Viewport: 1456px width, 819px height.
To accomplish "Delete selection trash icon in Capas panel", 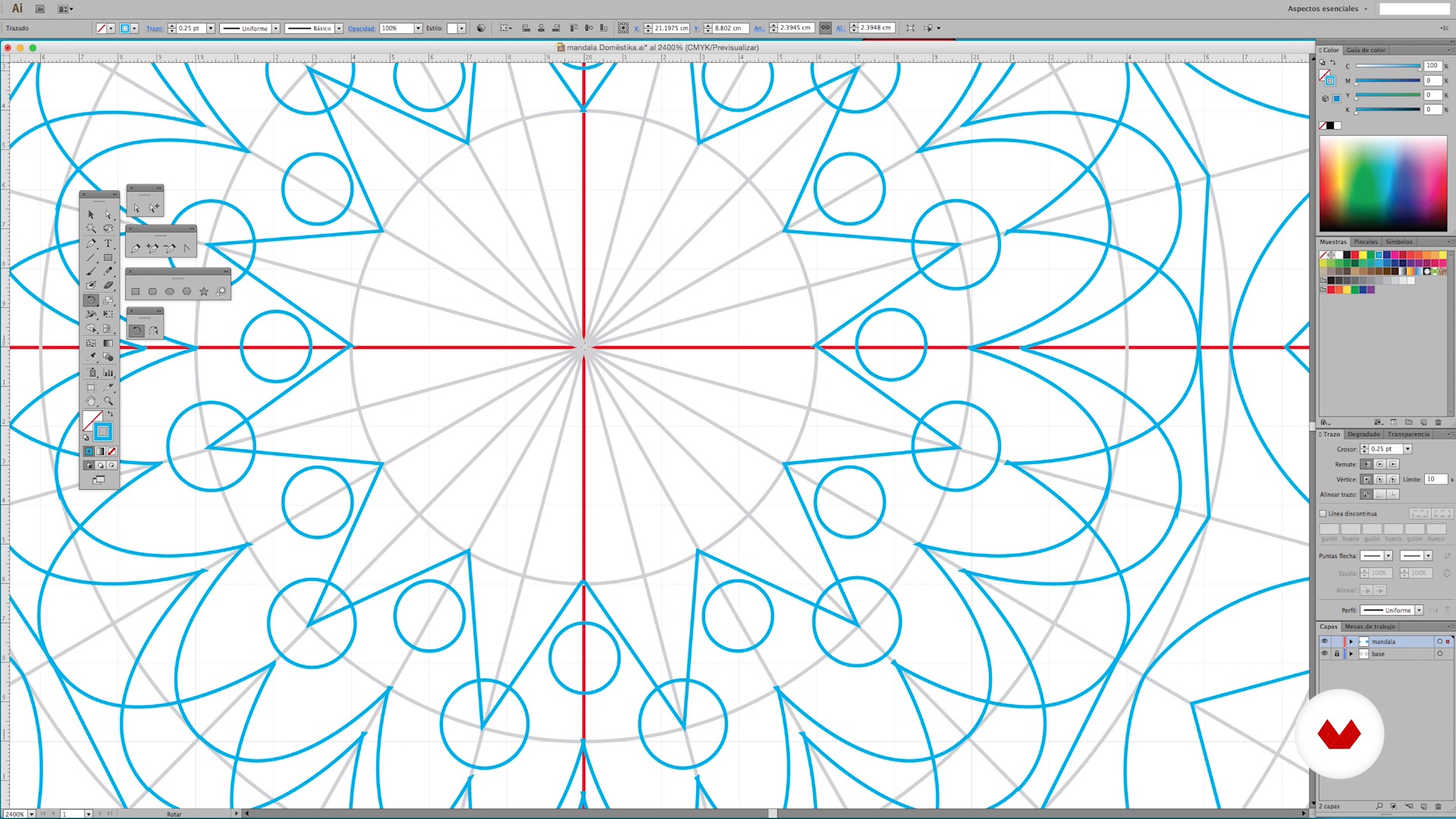I will pyautogui.click(x=1438, y=806).
